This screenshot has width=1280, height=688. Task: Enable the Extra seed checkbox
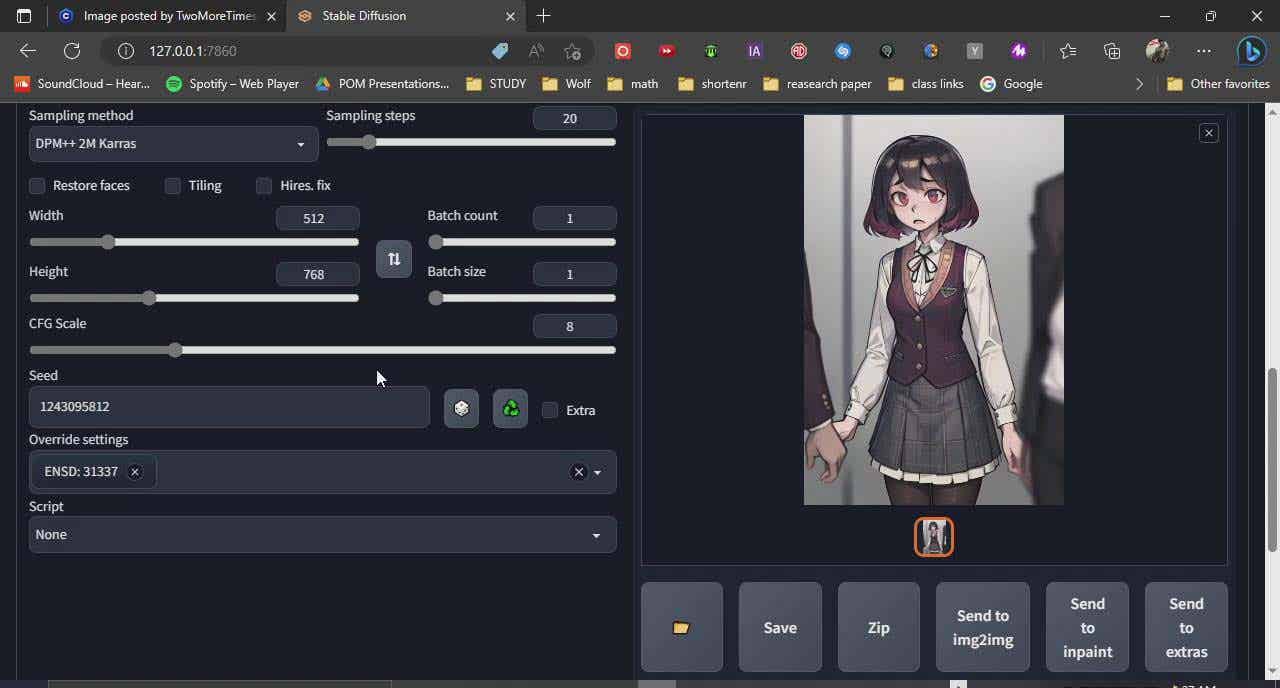coord(550,410)
